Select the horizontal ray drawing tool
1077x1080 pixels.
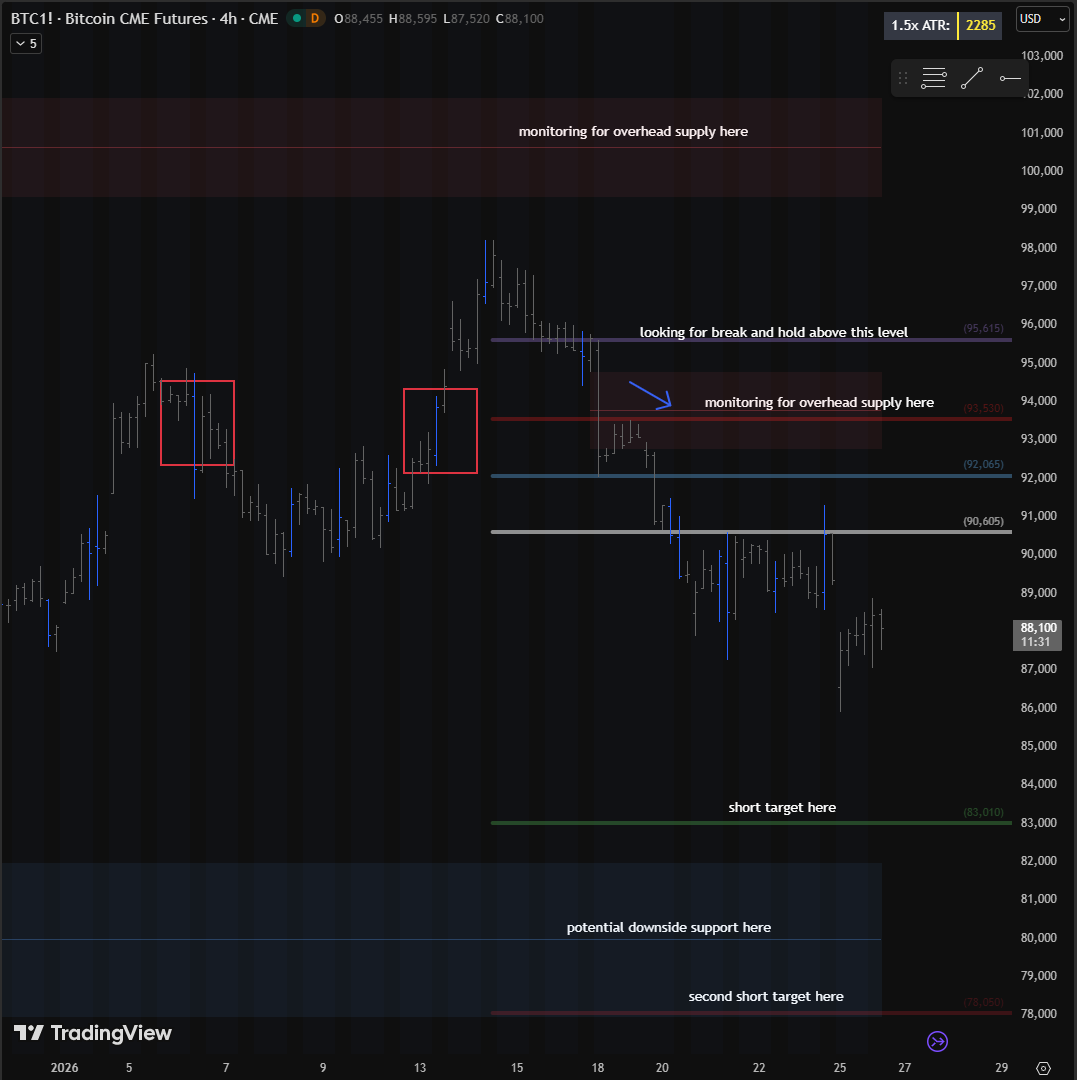pyautogui.click(x=1010, y=79)
